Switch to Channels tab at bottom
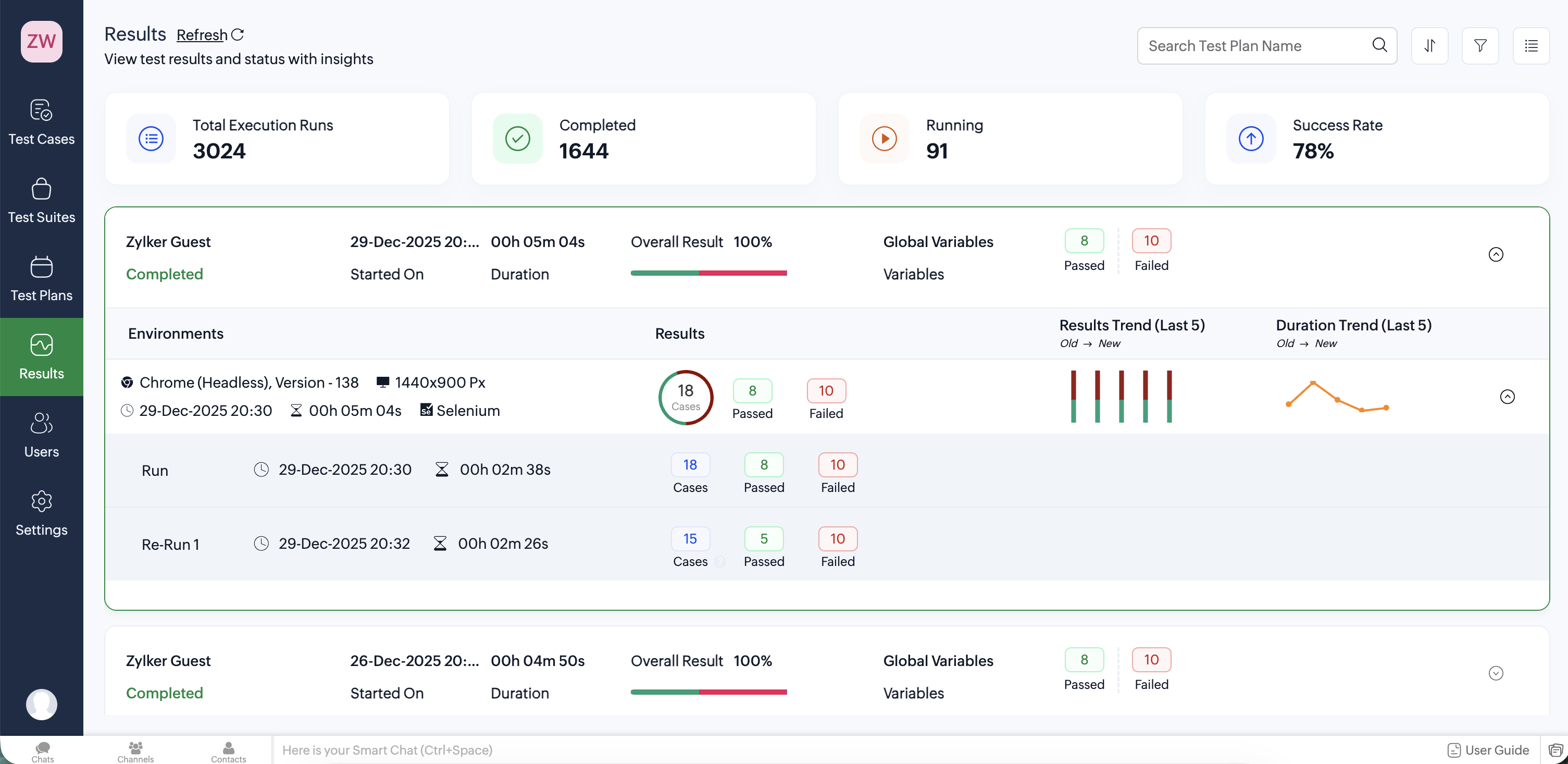 (x=135, y=751)
